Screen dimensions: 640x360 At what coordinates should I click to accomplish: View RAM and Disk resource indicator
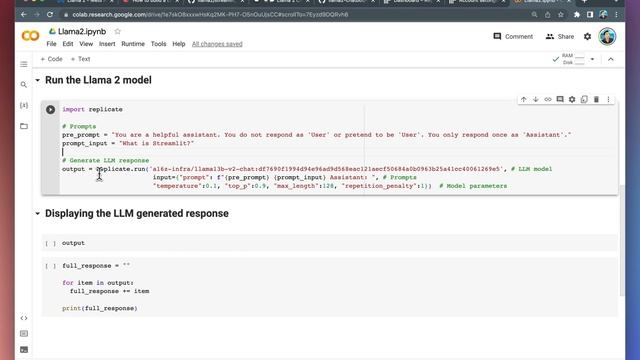[x=573, y=59]
